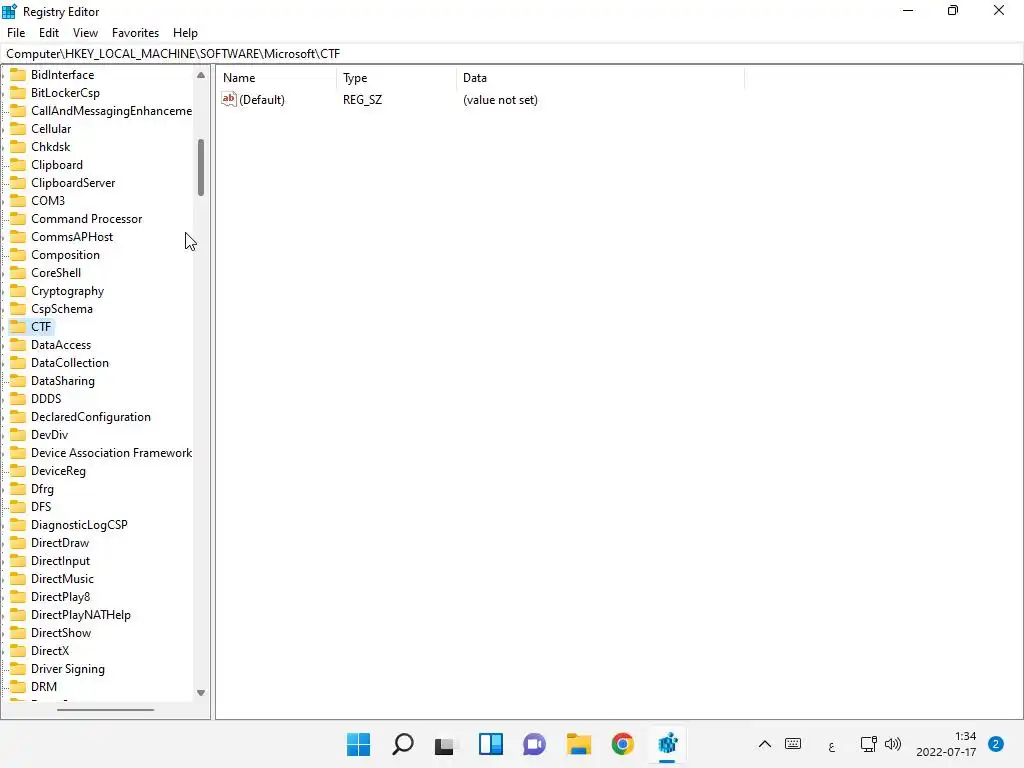Click the Name column header
This screenshot has width=1024, height=768.
tap(277, 78)
